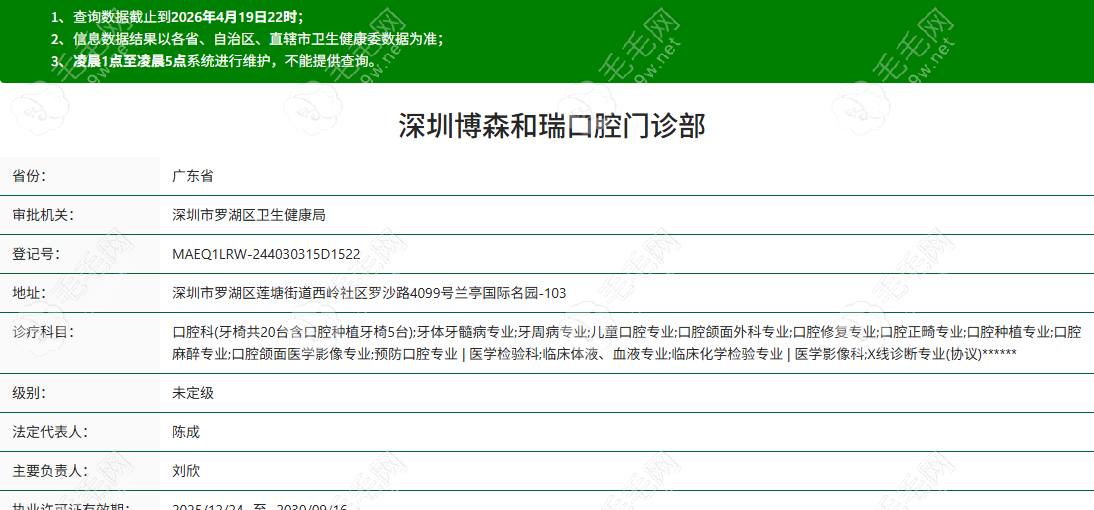
Task: Click the address ending 兰亭国际名园-103
Action: point(369,293)
